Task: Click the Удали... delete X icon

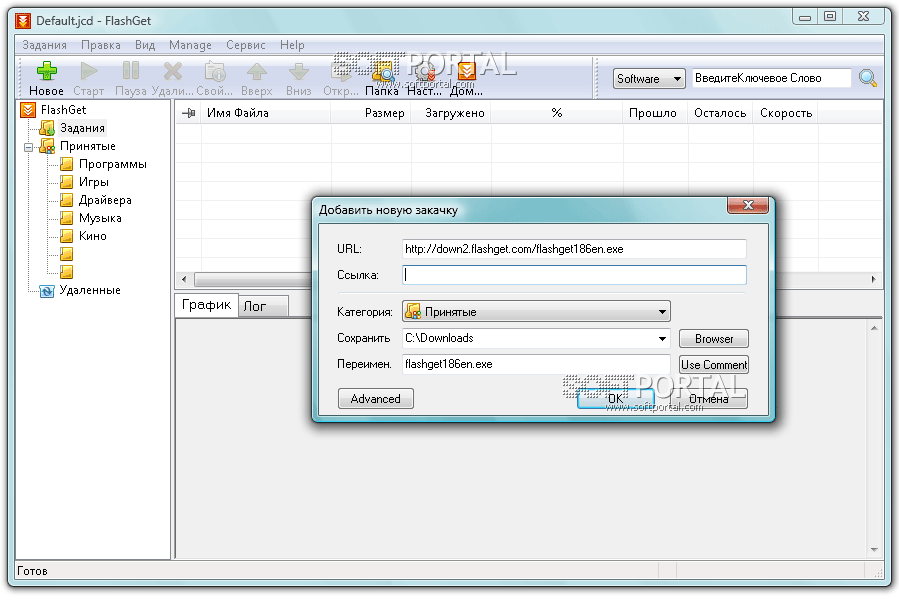Action: pyautogui.click(x=173, y=71)
